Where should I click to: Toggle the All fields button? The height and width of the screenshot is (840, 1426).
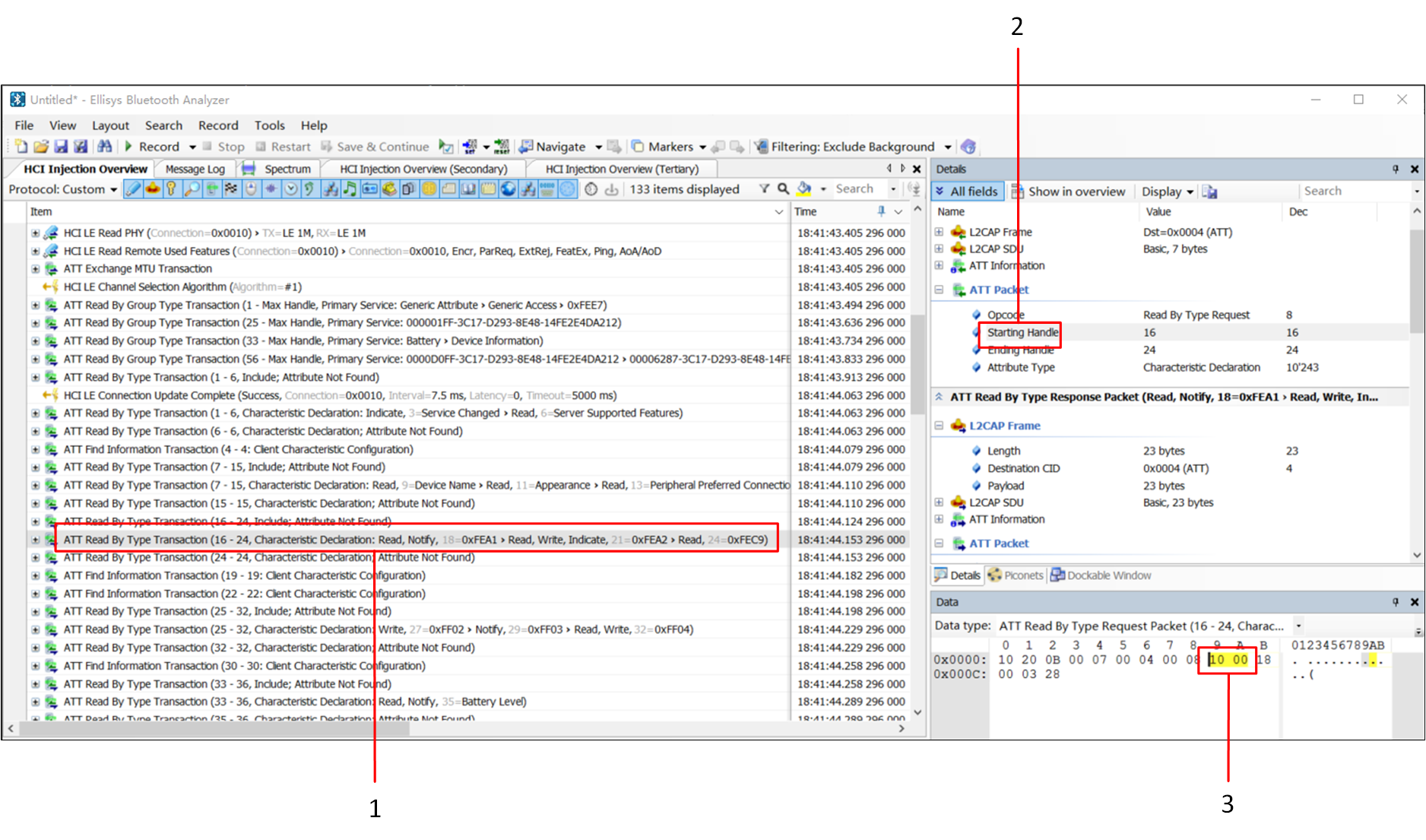(x=967, y=192)
